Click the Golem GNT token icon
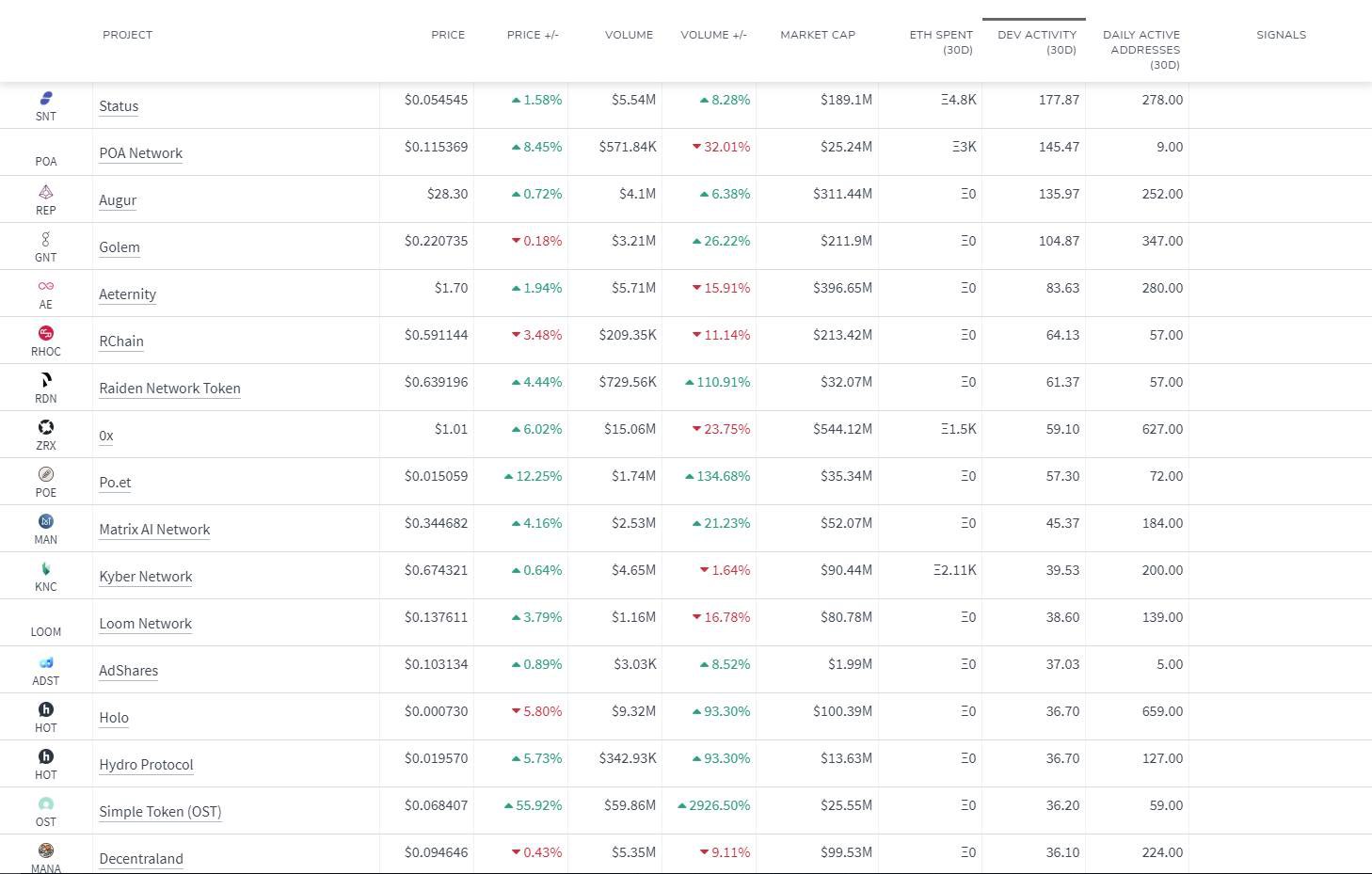The width and height of the screenshot is (1372, 874). click(46, 239)
